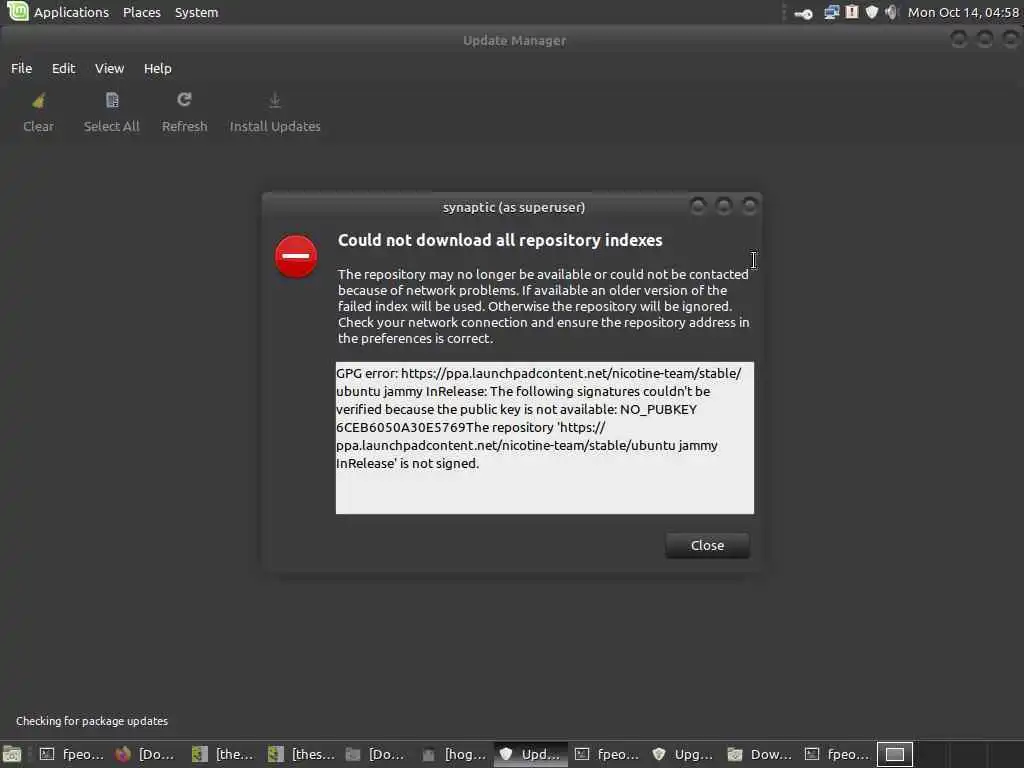
Task: Open the Edit menu in Update Manager
Action: 63,69
